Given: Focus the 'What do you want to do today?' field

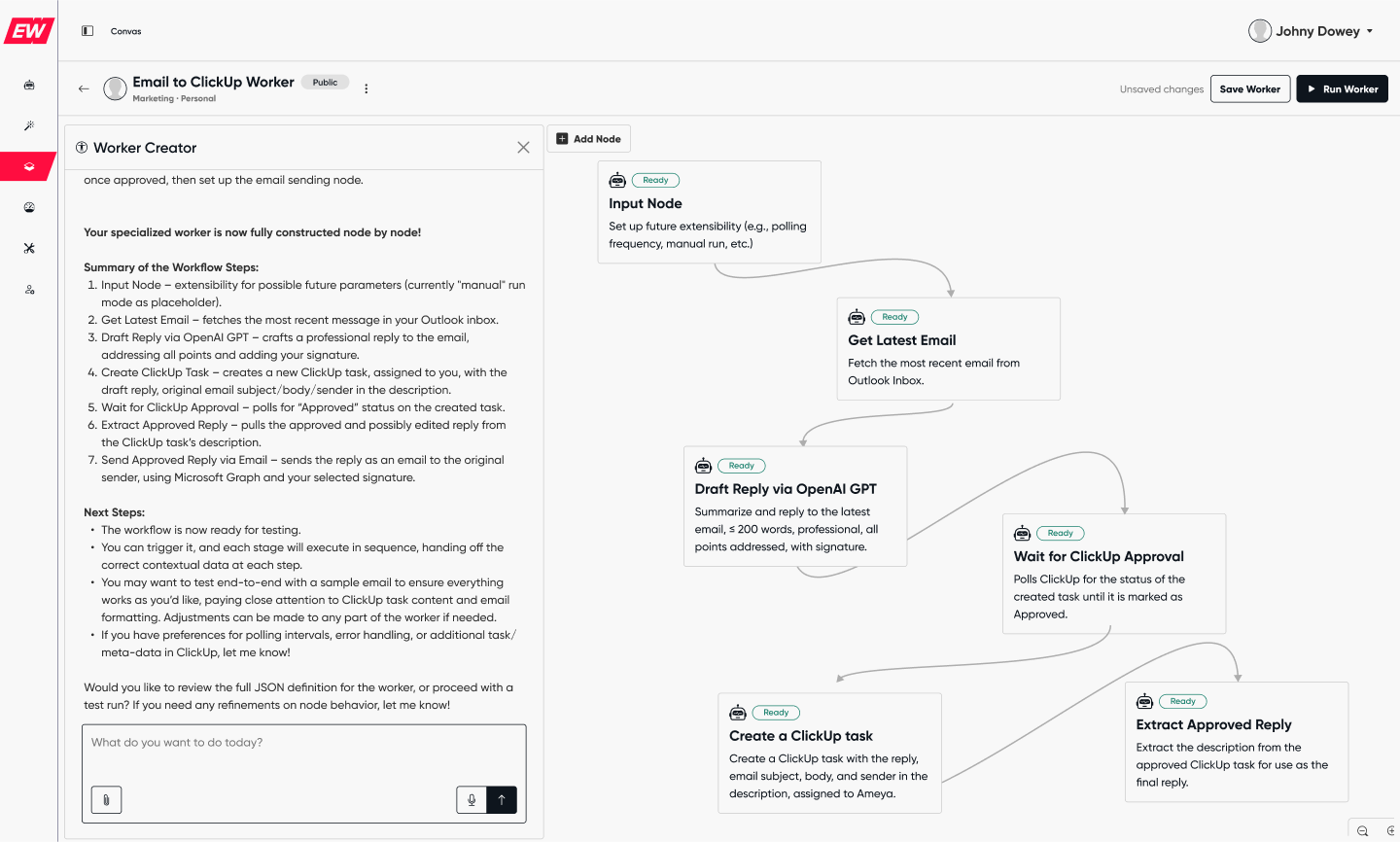Looking at the screenshot, I should [x=304, y=754].
